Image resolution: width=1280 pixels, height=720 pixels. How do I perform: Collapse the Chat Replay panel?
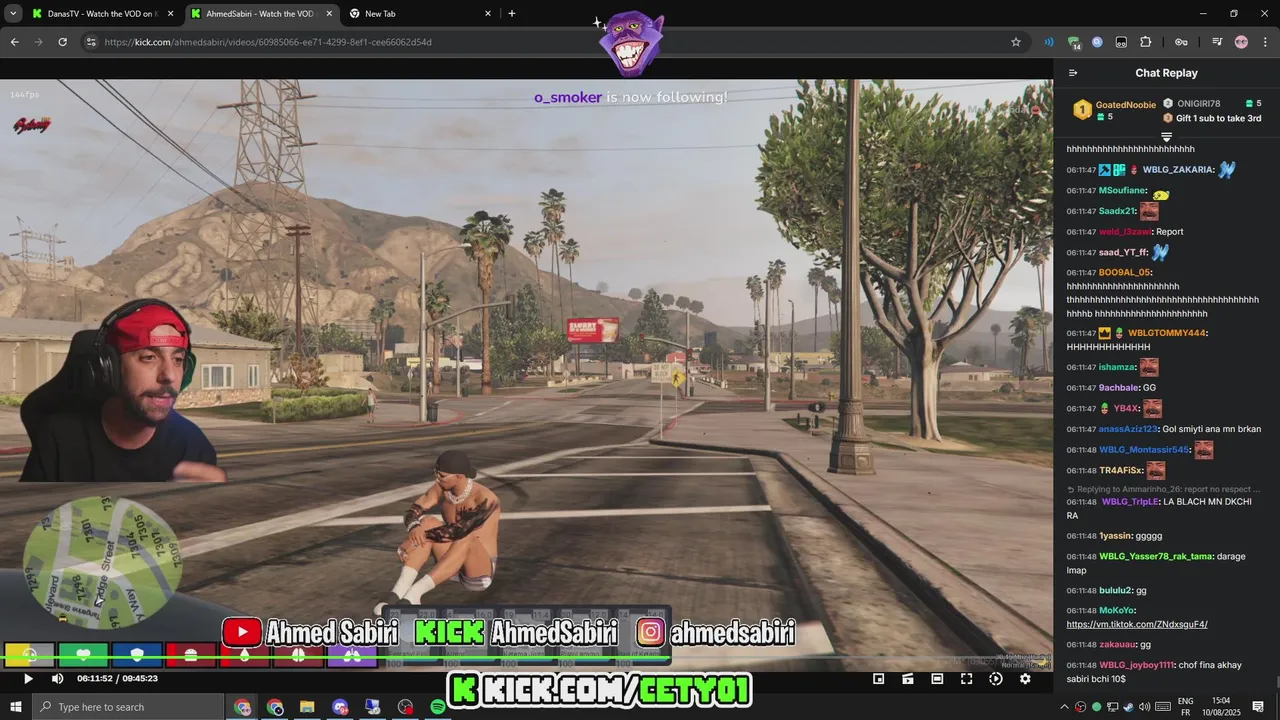tap(1073, 73)
